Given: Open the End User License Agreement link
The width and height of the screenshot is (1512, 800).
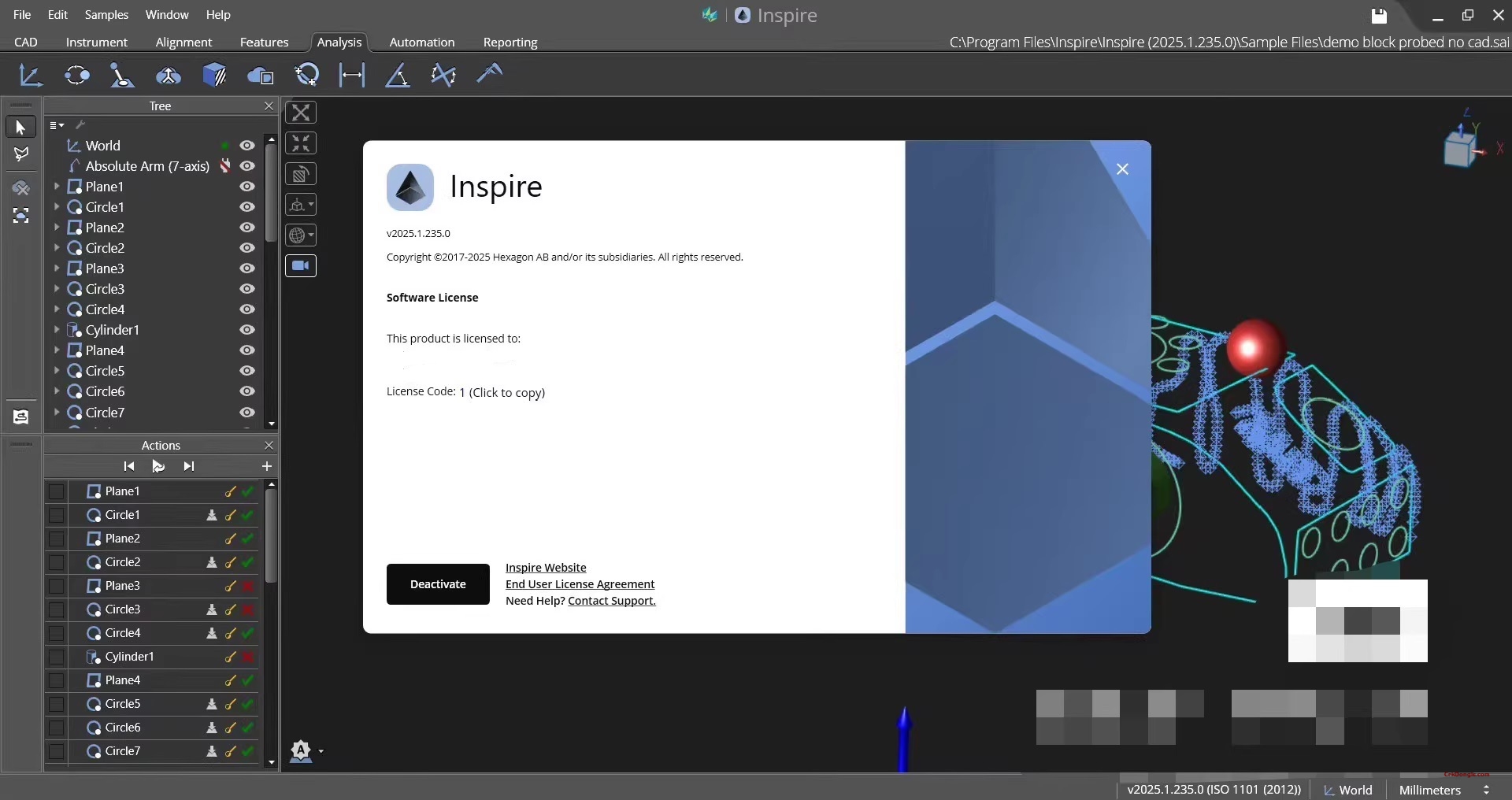Looking at the screenshot, I should click(x=579, y=584).
